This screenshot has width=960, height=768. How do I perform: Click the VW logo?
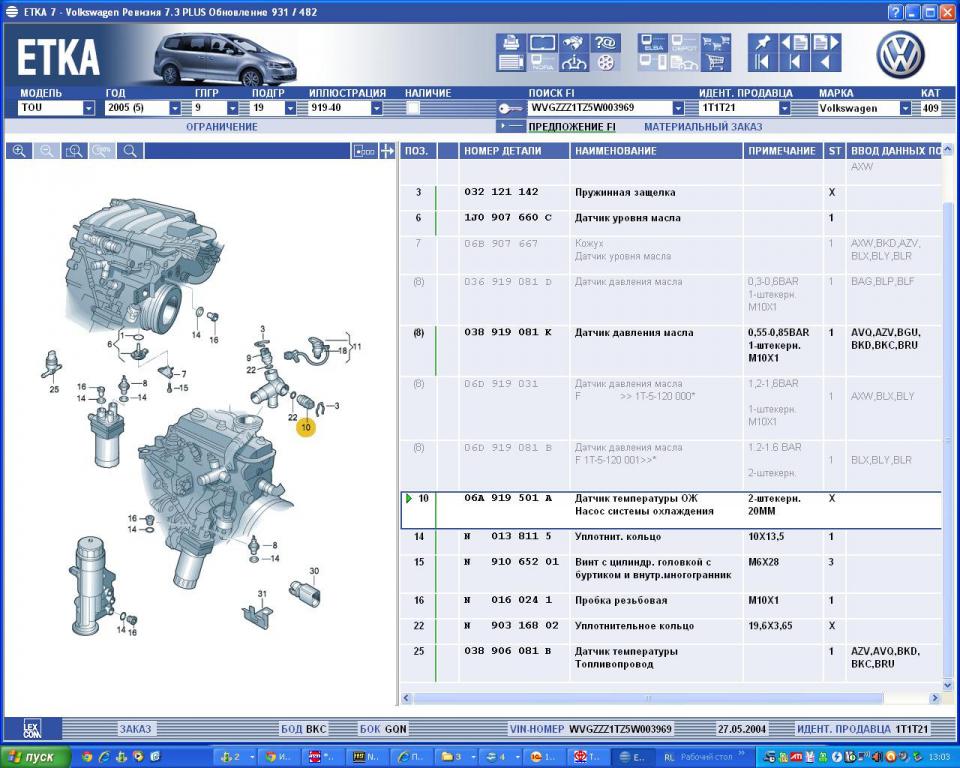[900, 55]
